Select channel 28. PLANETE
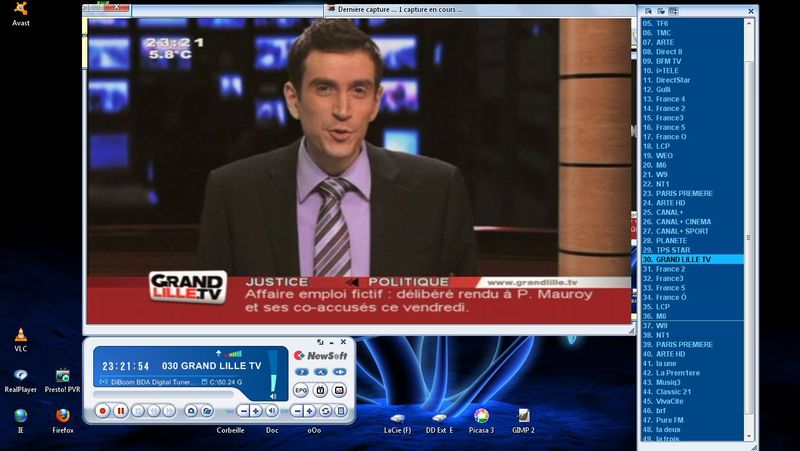 pos(692,240)
